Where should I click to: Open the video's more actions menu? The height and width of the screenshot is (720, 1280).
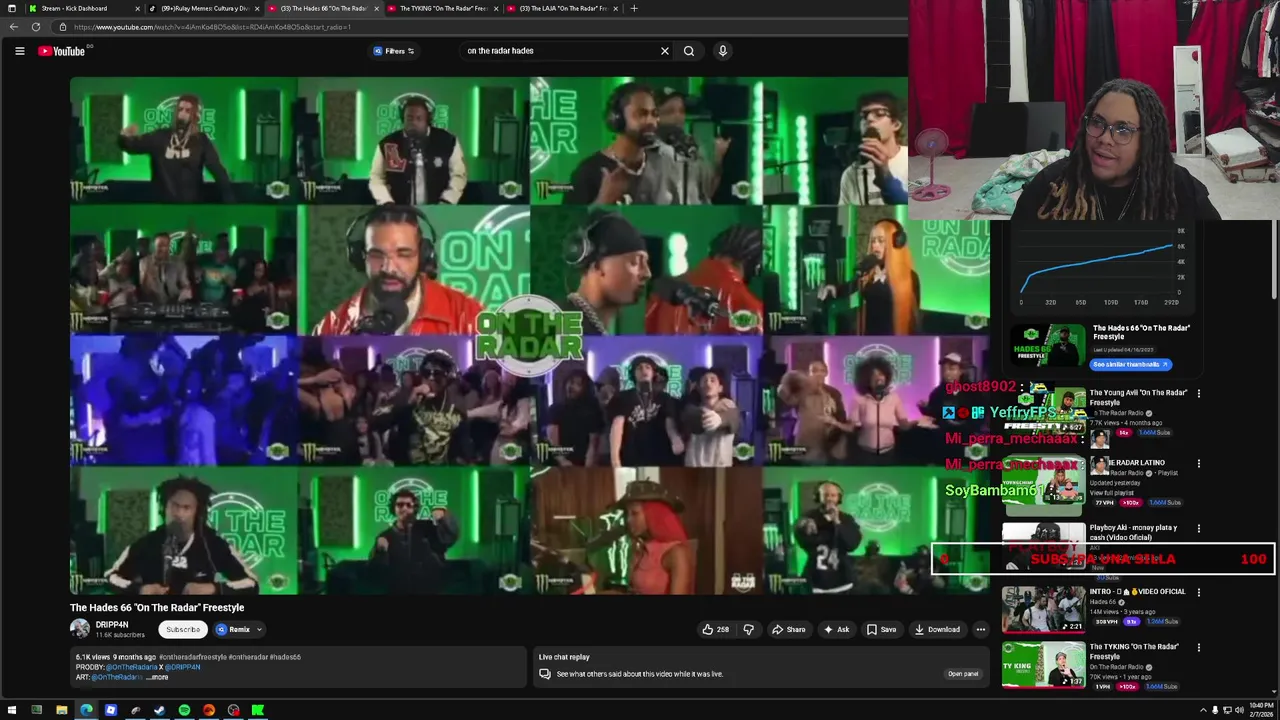tap(981, 629)
